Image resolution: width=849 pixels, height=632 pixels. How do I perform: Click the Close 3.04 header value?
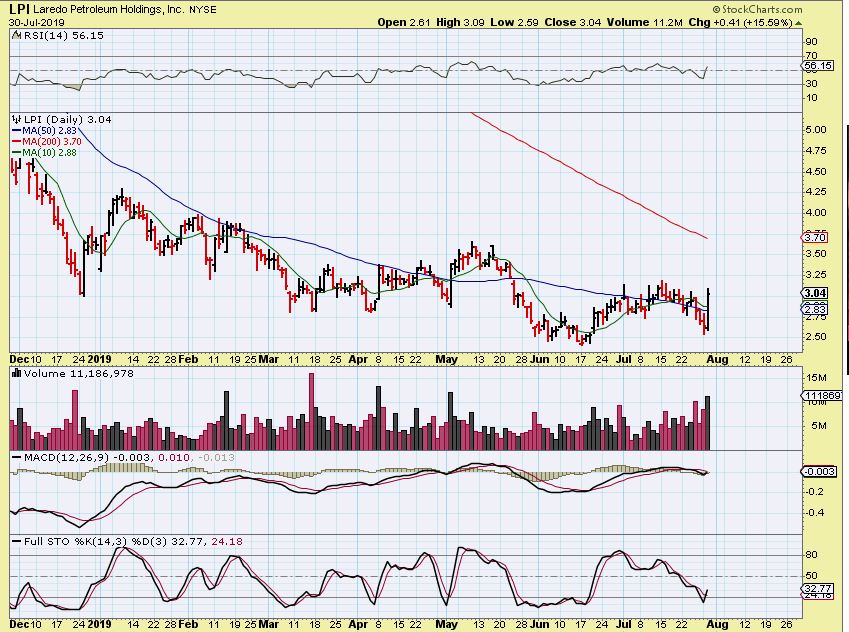click(x=572, y=22)
